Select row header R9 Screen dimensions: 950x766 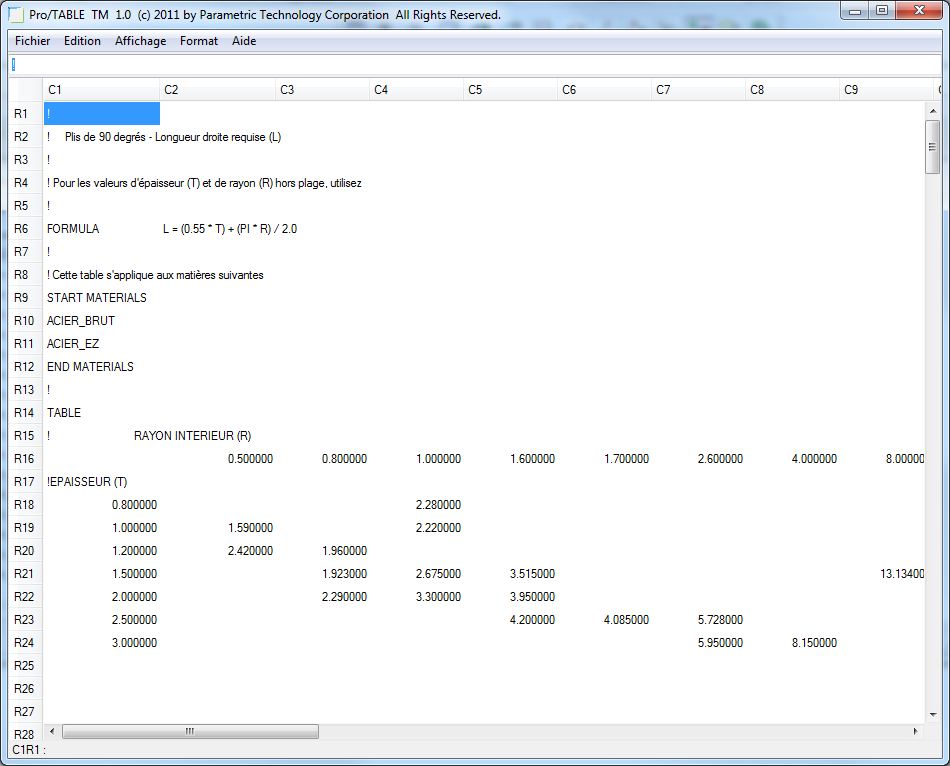pyautogui.click(x=25, y=298)
